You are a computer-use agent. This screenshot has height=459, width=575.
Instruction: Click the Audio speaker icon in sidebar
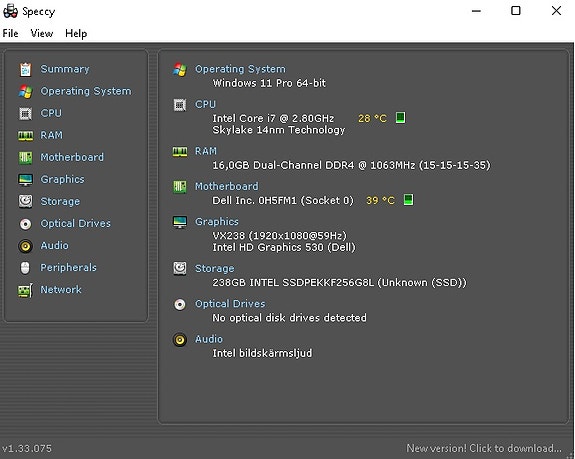click(25, 246)
